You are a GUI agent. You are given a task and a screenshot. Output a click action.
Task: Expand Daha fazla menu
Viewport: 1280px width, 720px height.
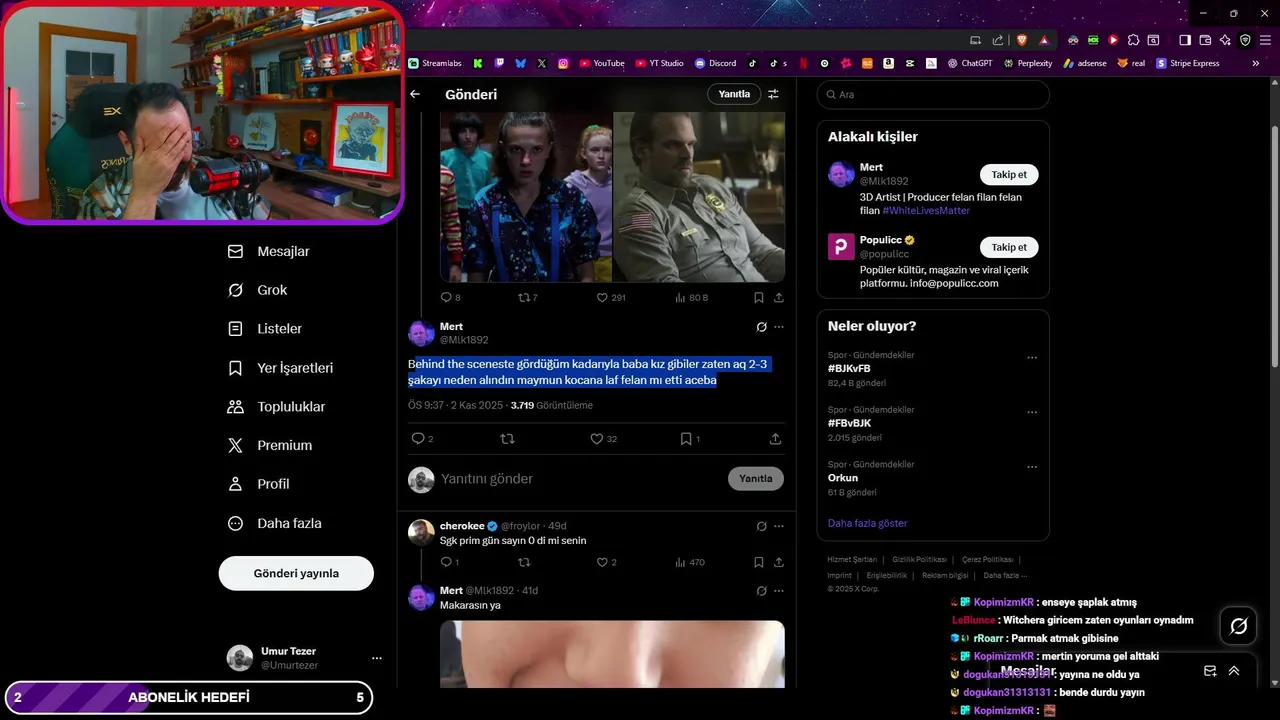coord(275,523)
